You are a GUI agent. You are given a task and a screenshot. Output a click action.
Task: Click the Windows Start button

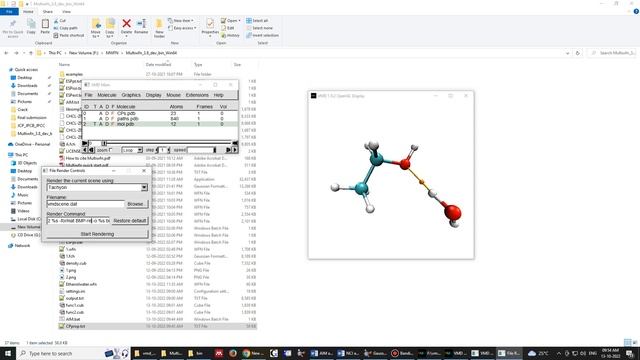[x=8, y=353]
